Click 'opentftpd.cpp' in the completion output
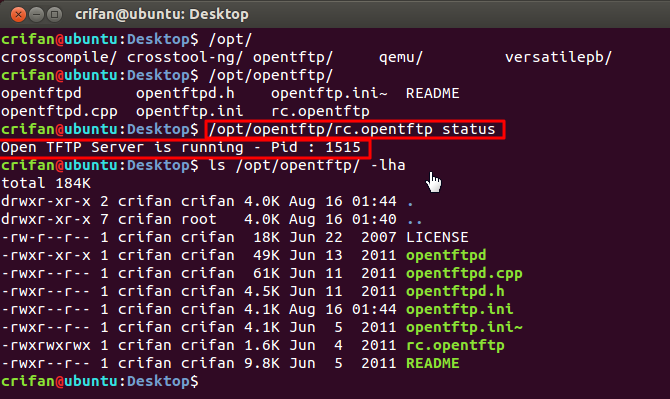 (59, 111)
